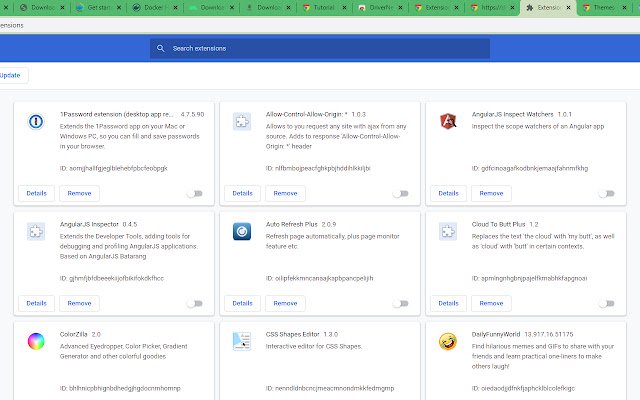The width and height of the screenshot is (640, 400).
Task: Click the 1Password extension icon
Action: (36, 122)
